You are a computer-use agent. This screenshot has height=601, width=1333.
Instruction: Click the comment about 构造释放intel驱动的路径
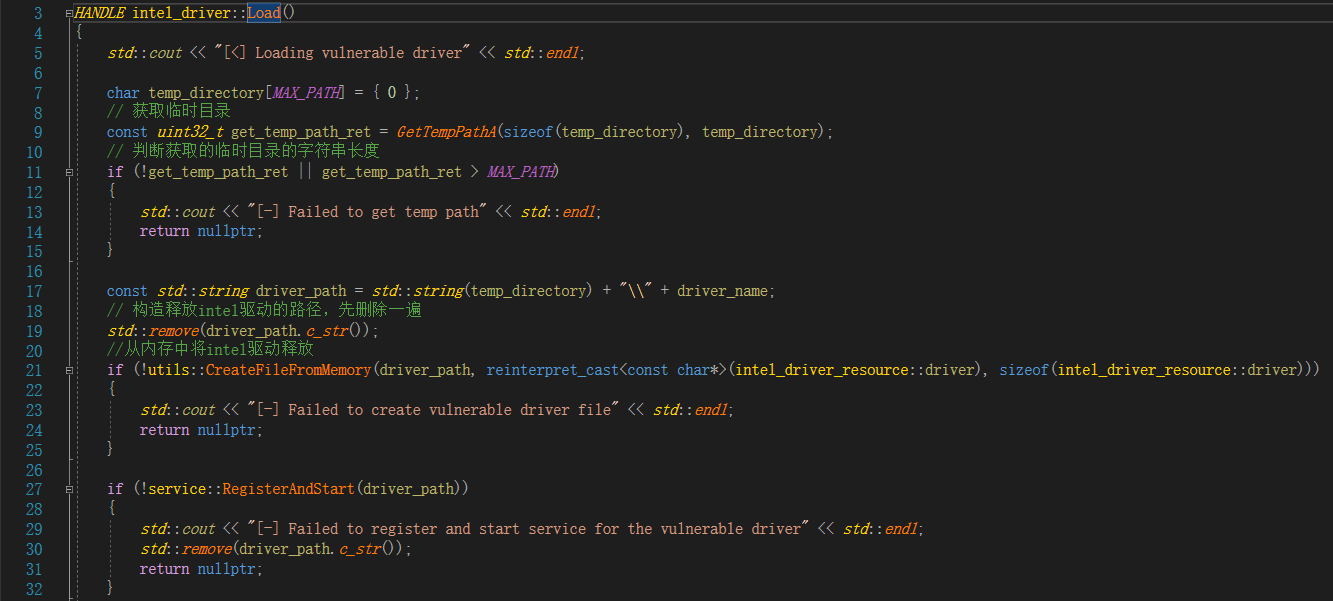[264, 311]
